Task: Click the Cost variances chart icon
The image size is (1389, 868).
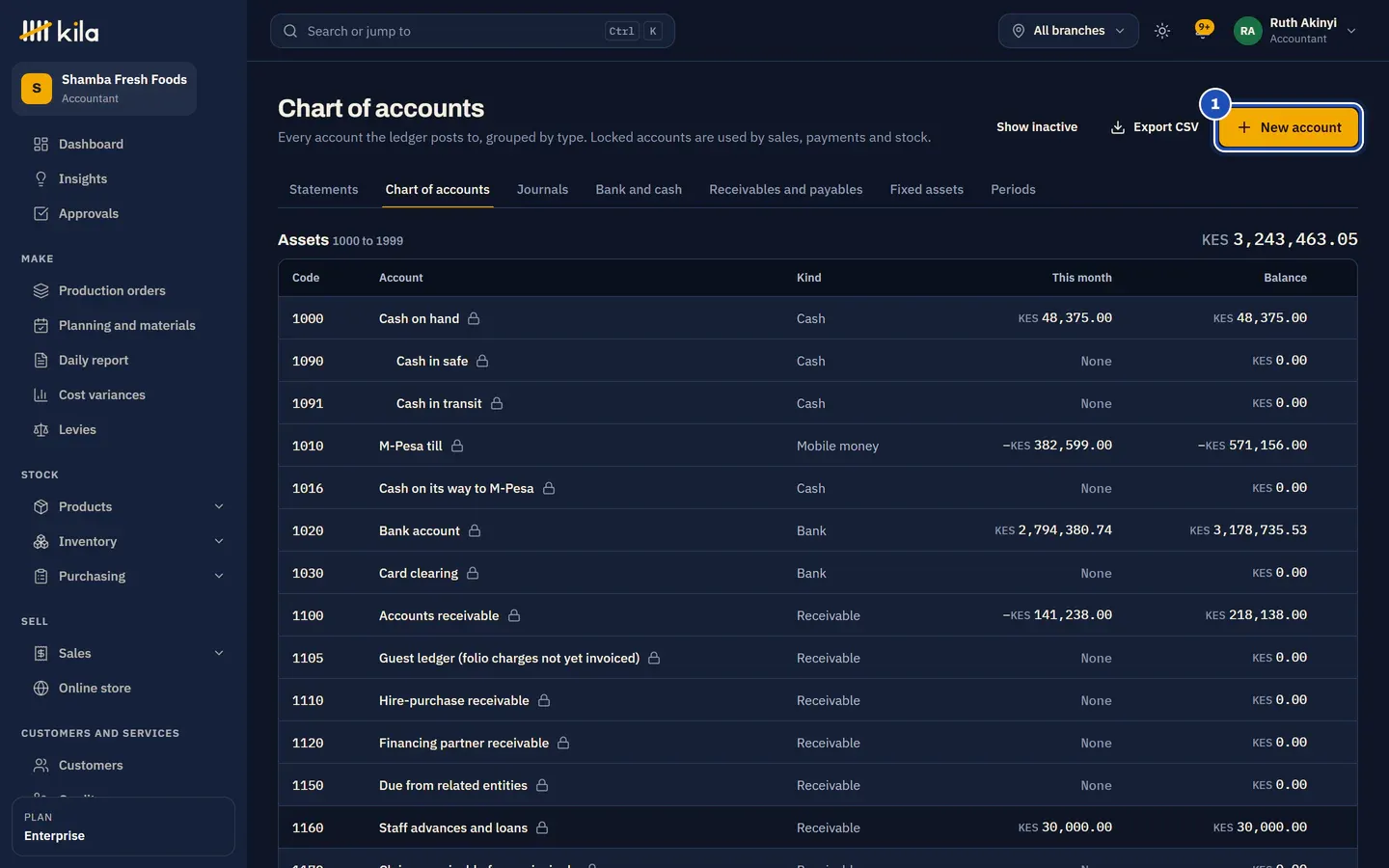Action: pos(41,395)
